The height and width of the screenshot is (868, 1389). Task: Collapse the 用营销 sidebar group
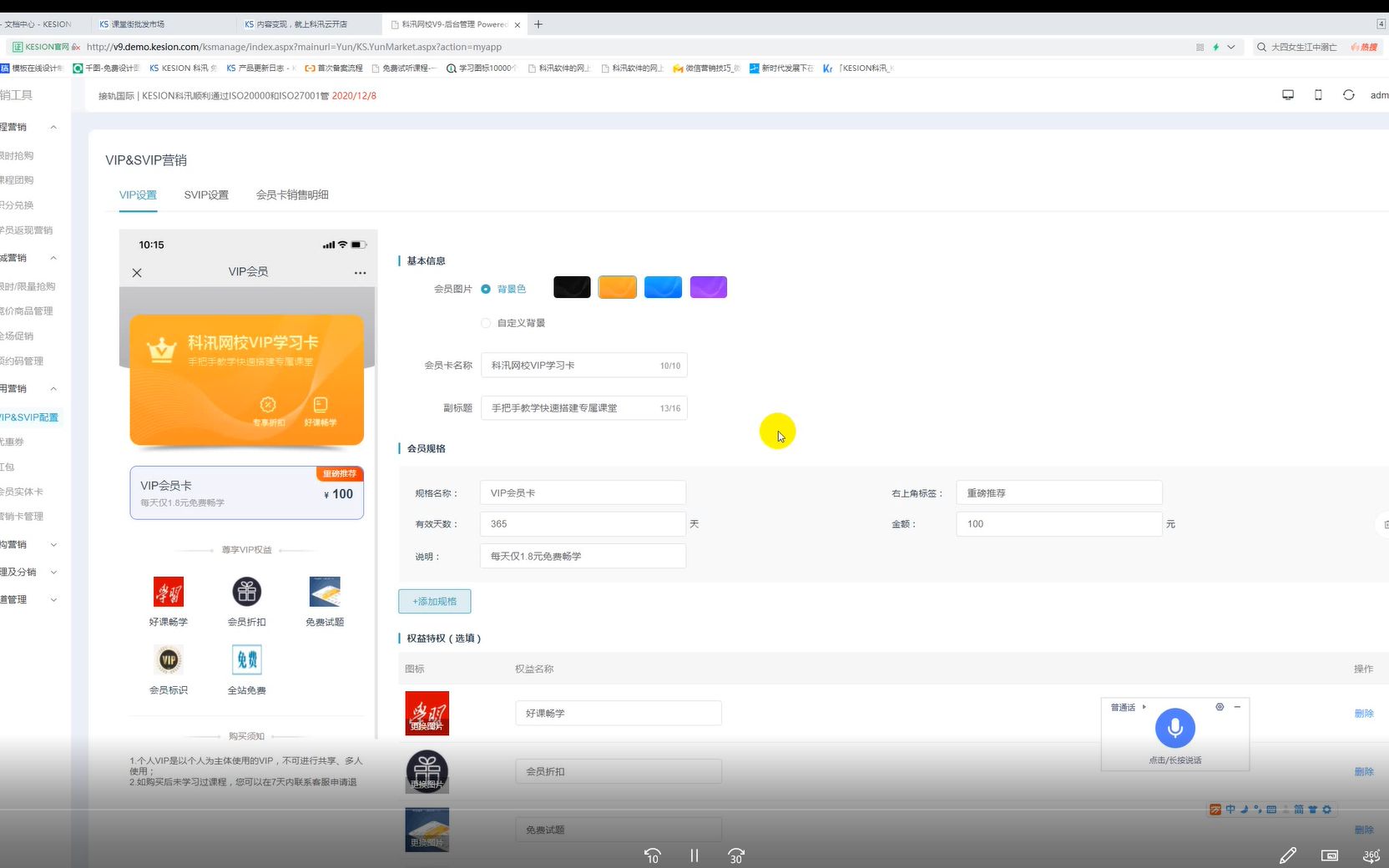[53, 389]
